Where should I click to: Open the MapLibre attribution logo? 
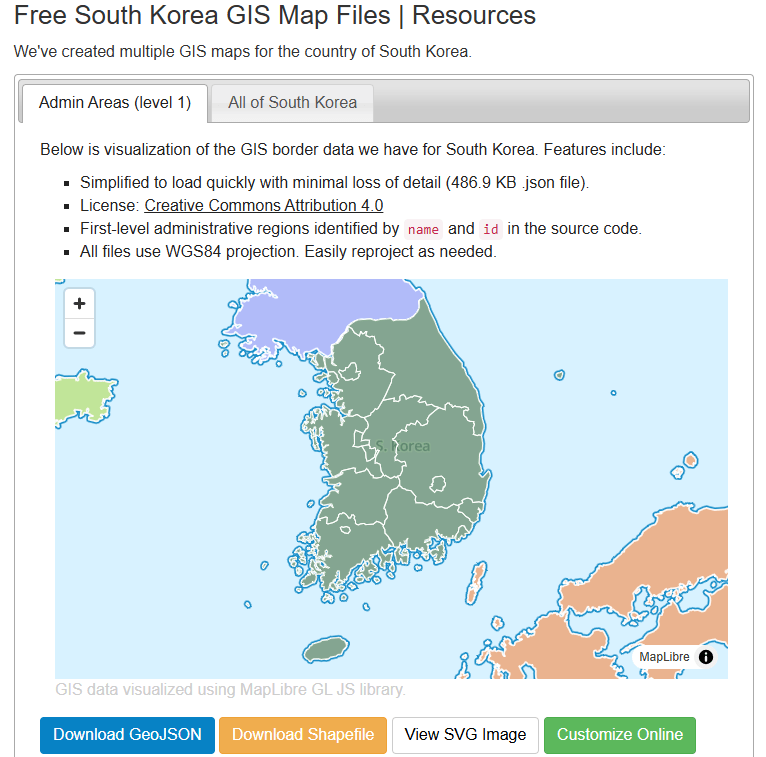point(664,657)
